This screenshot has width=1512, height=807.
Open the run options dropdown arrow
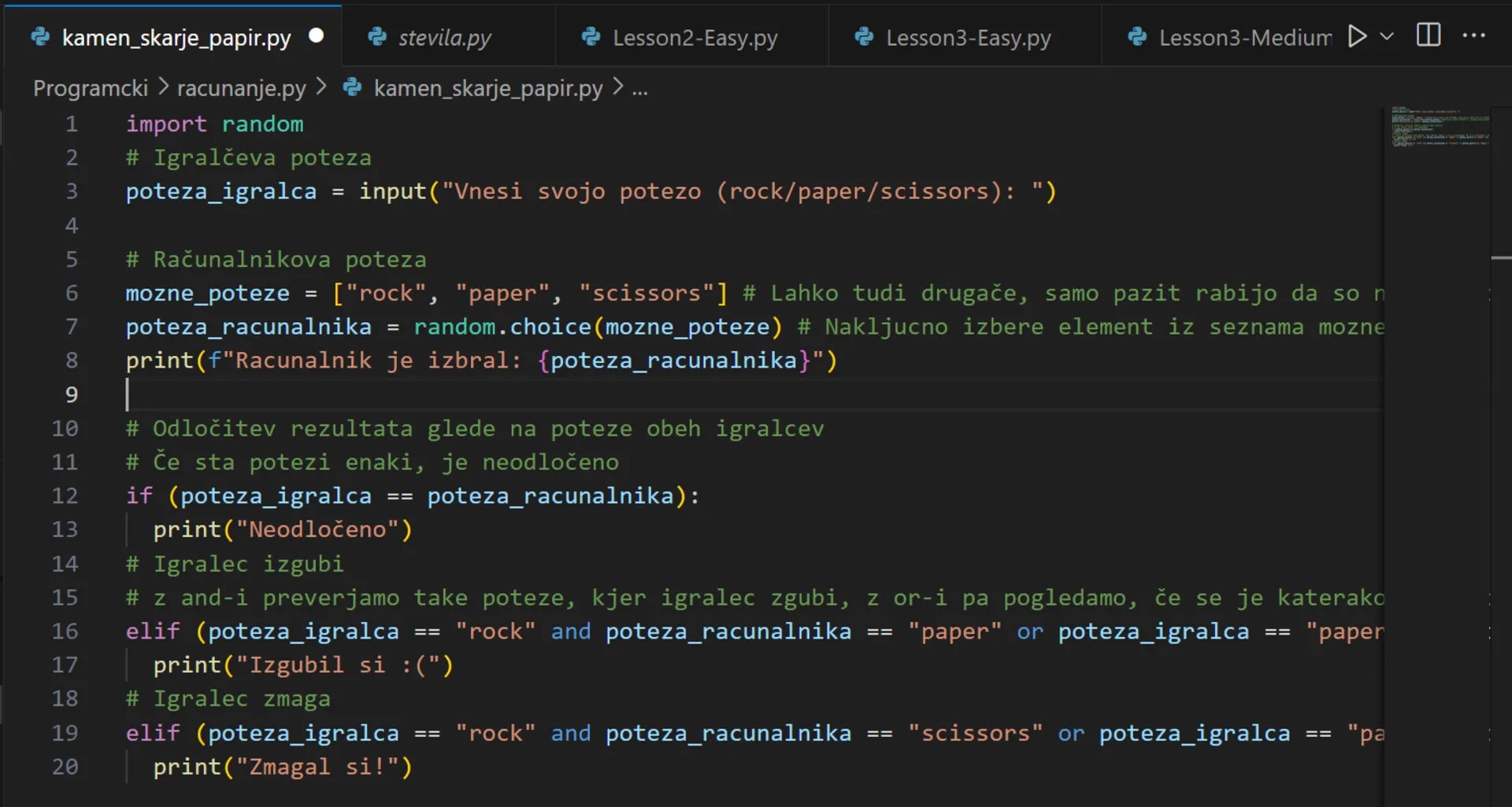click(1387, 36)
